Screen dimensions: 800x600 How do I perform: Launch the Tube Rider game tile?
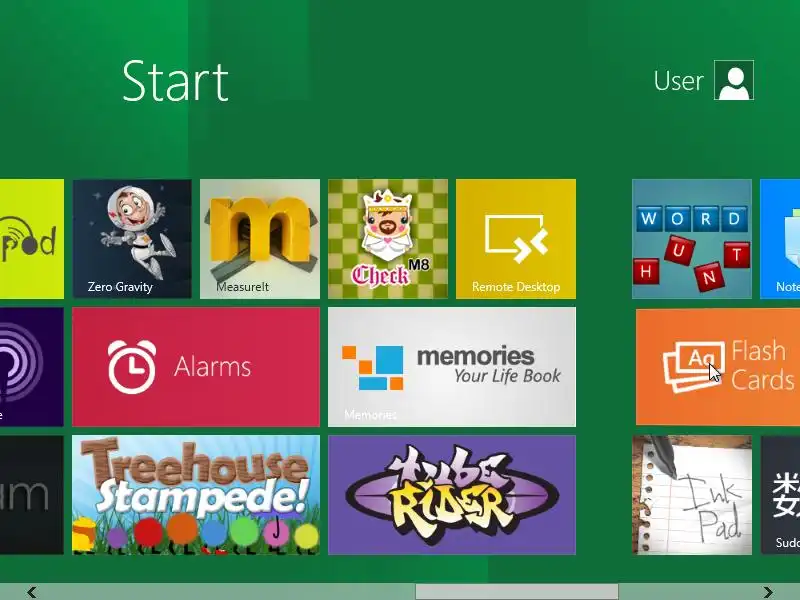point(452,495)
